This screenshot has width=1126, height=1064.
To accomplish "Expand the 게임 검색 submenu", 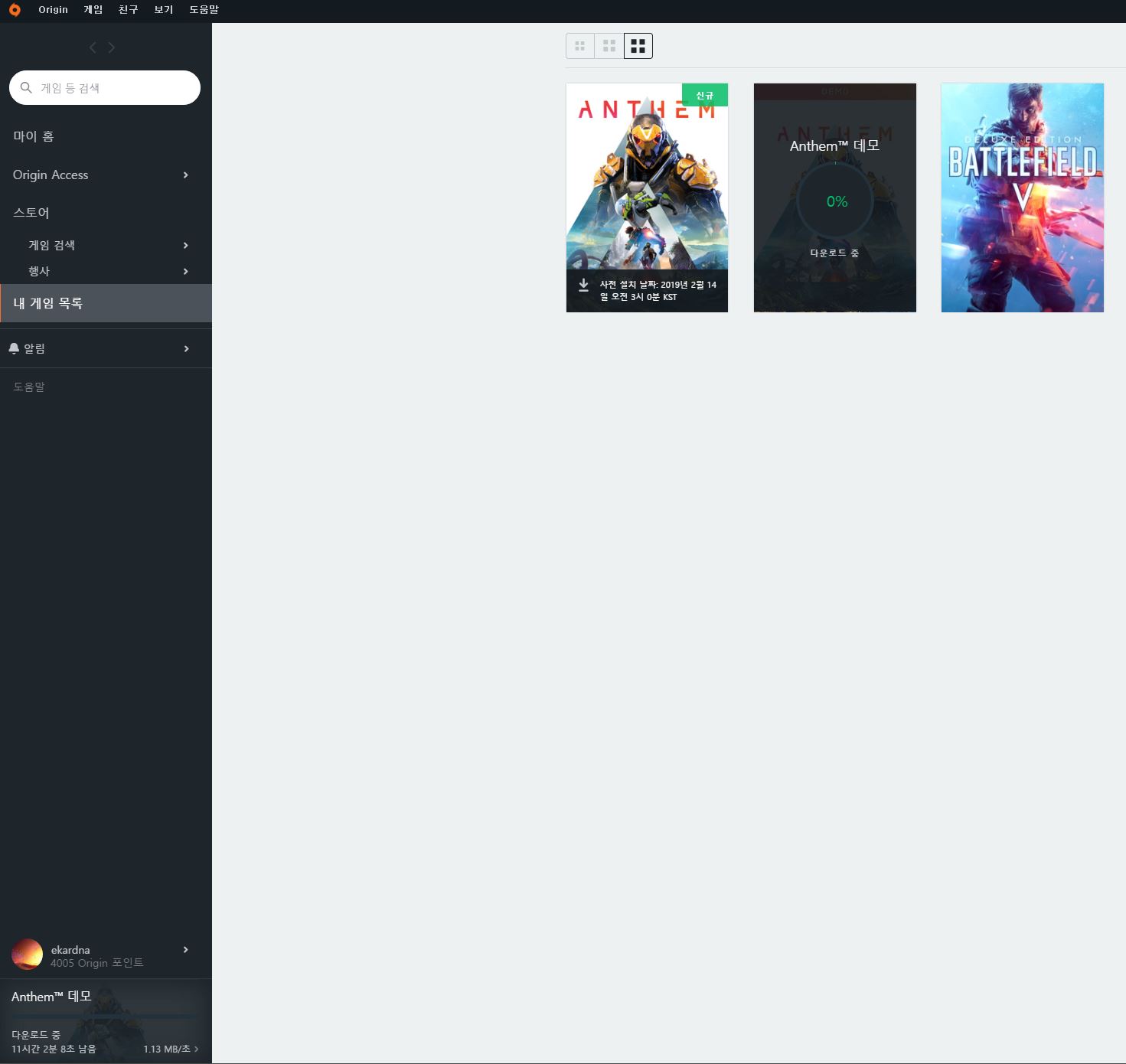I will pyautogui.click(x=185, y=246).
